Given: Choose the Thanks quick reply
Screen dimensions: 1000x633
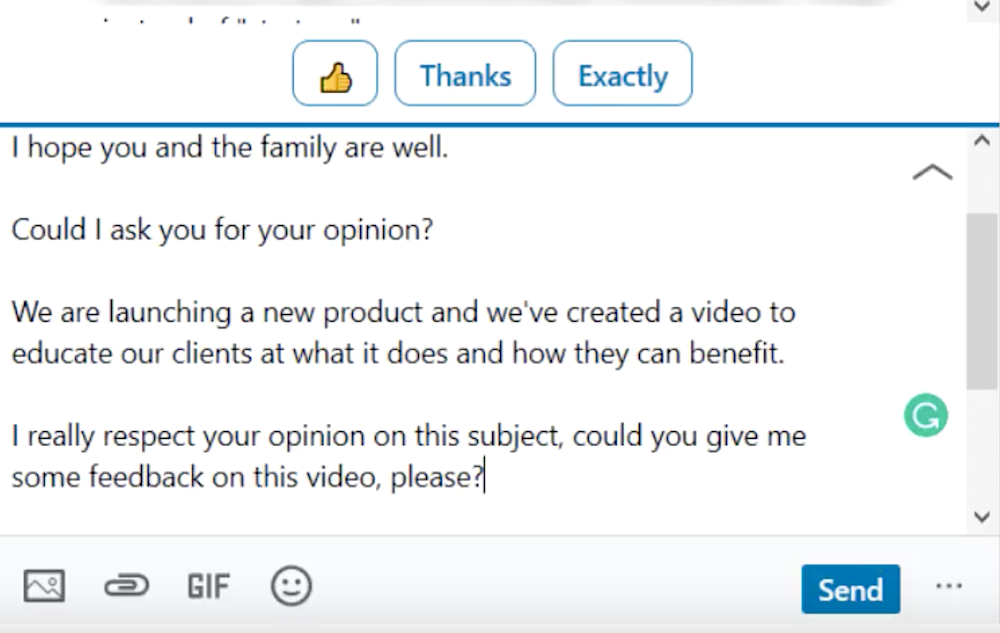Looking at the screenshot, I should [x=465, y=73].
